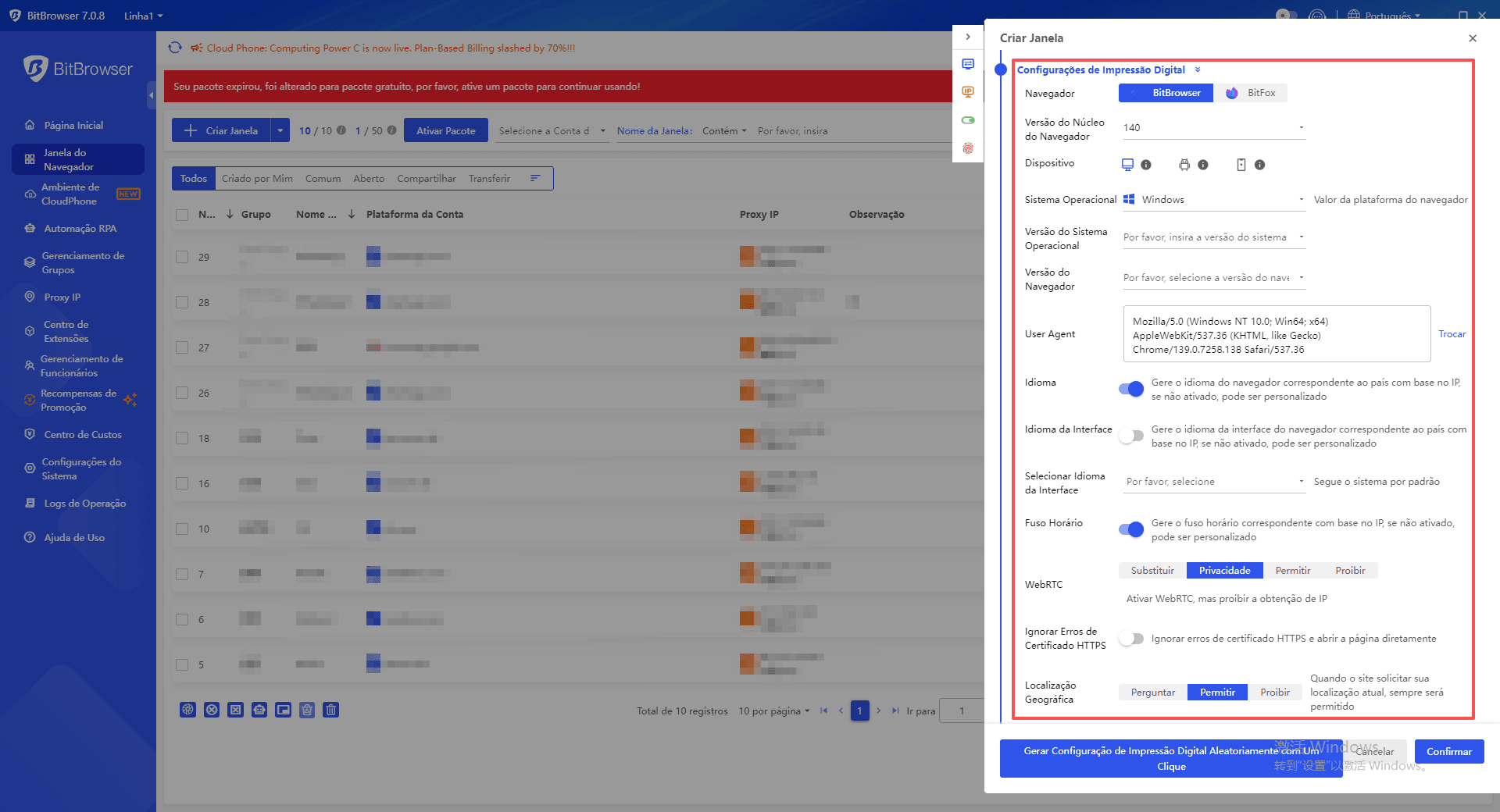Click the fingerprint icon in side strip

pos(968,148)
